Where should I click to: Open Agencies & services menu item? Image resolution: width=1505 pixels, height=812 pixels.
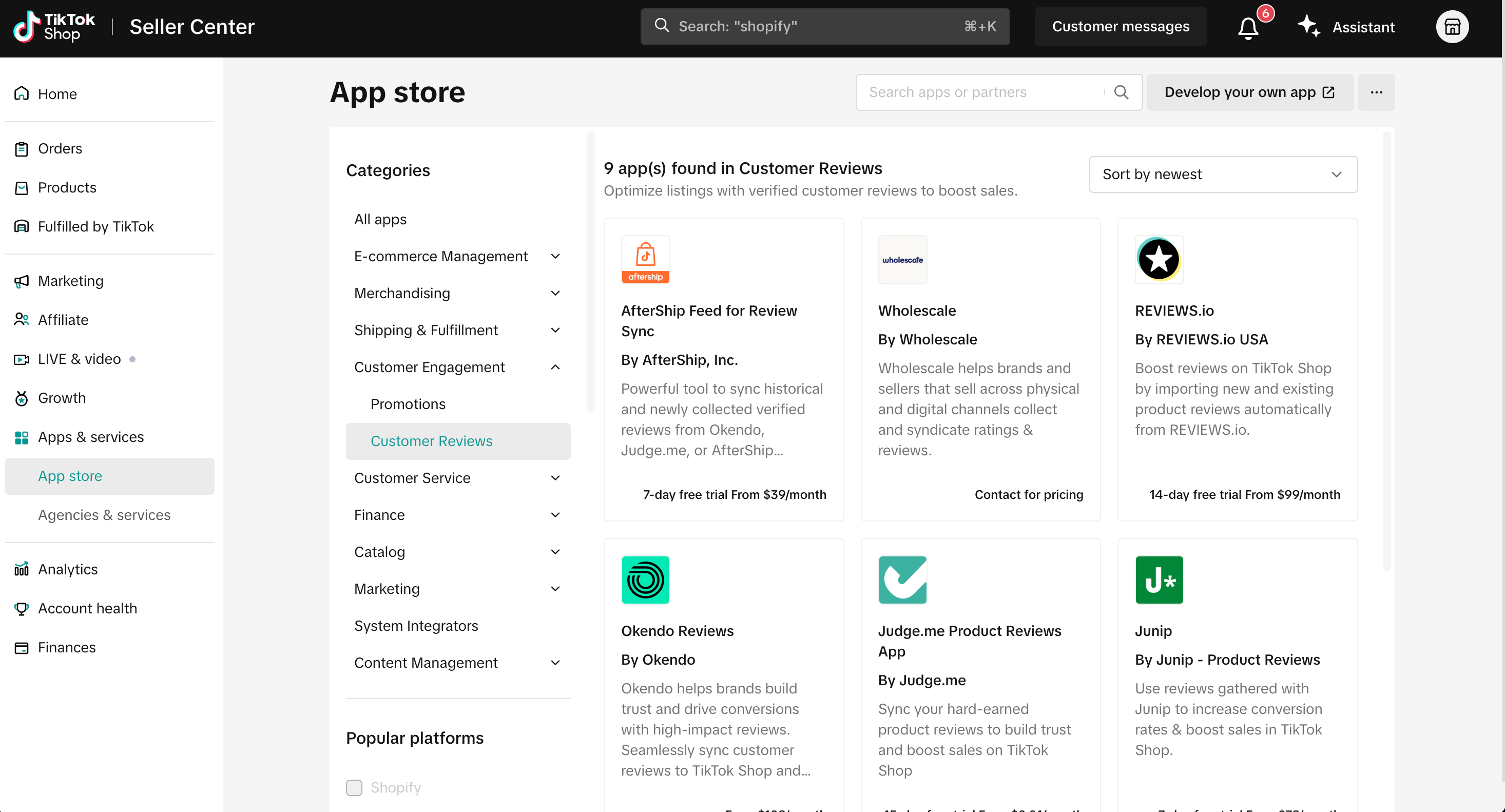pos(104,515)
